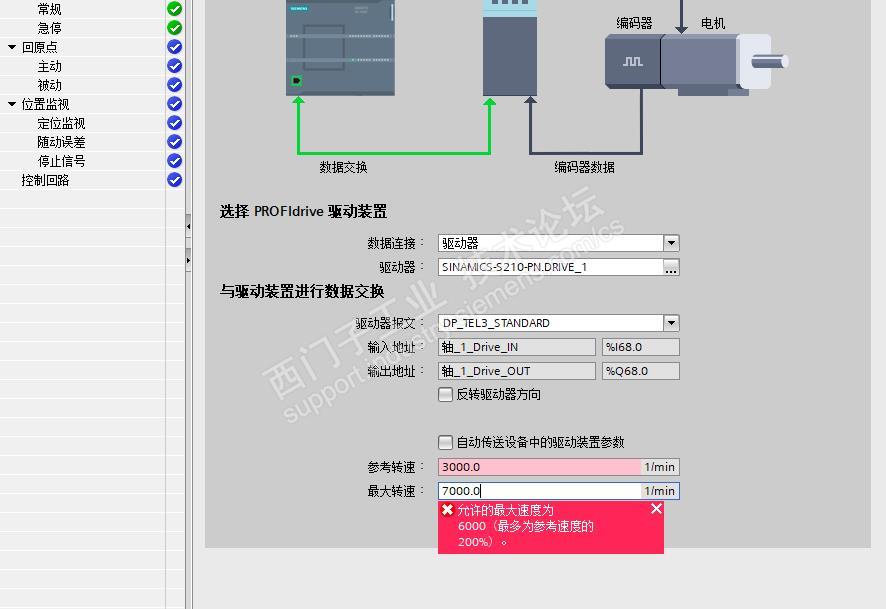Enable 反转驱动器方向 checkbox
886x609 pixels.
pos(445,394)
